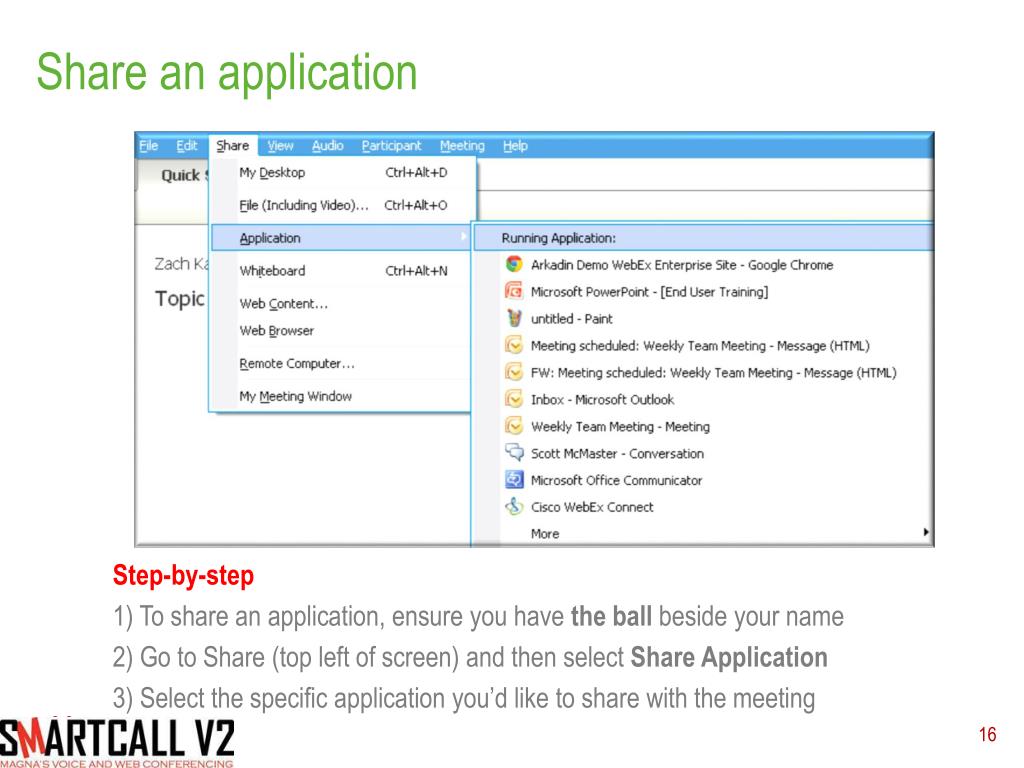Open the Edit menu

[186, 146]
